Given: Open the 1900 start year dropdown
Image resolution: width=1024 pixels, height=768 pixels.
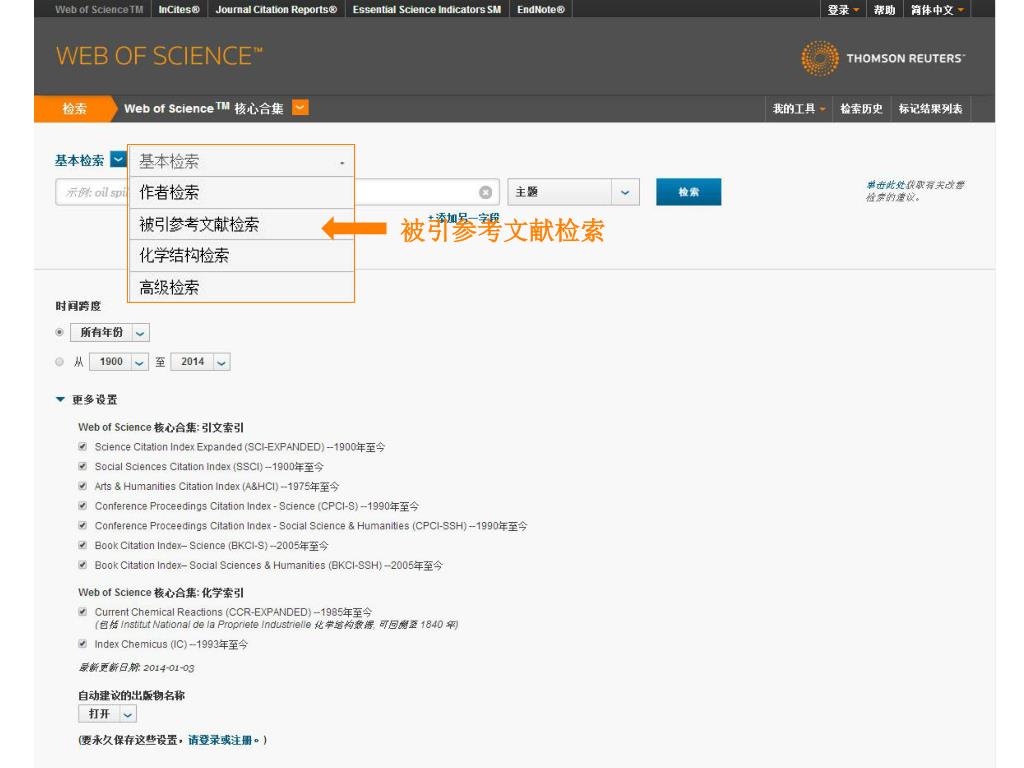Looking at the screenshot, I should [x=118, y=362].
